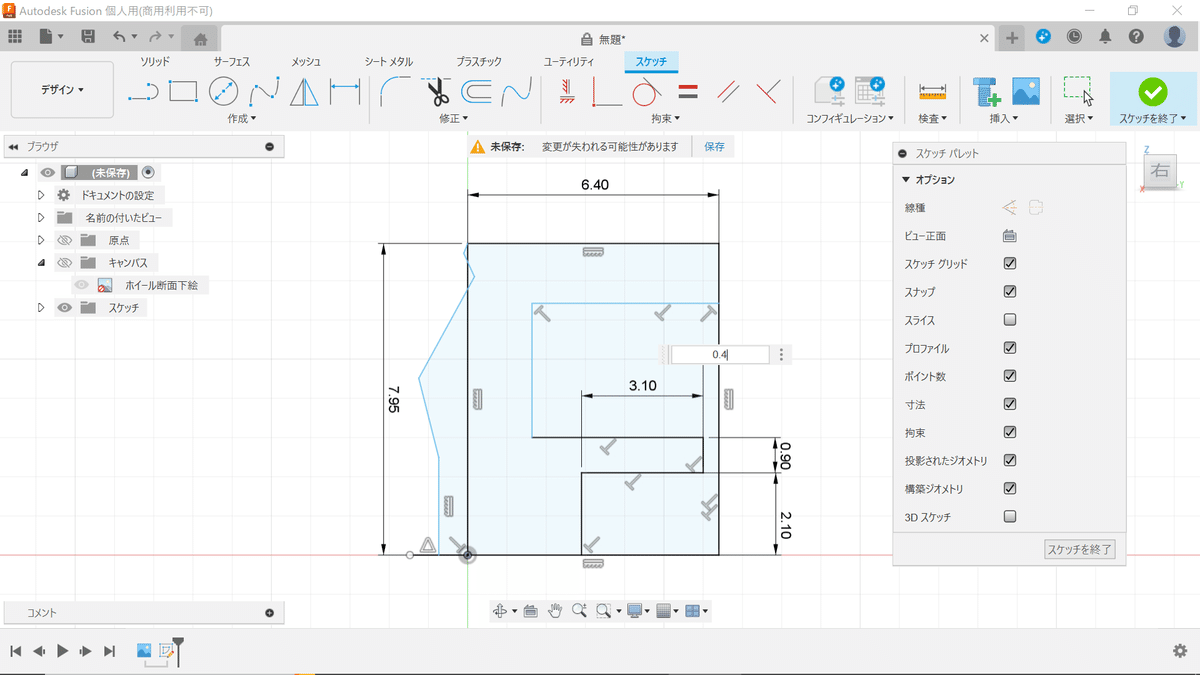Select the Line sketch tool
Screen dimensions: 1200x675
pyautogui.click(x=143, y=92)
